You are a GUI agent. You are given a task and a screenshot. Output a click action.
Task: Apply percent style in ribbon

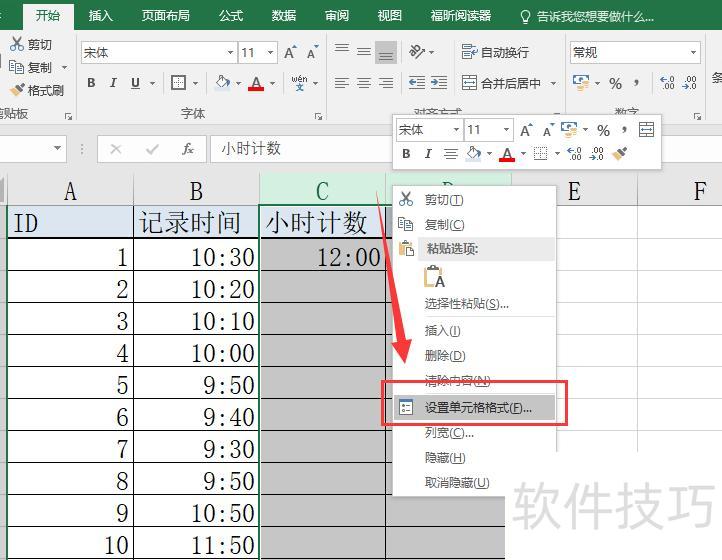[615, 83]
